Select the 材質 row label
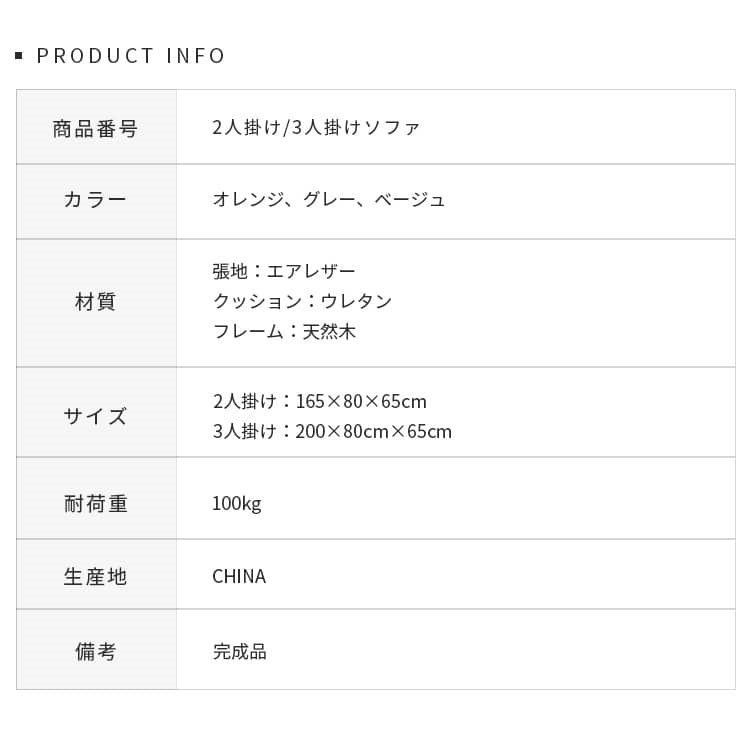Screen dimensions: 750x750 [95, 302]
